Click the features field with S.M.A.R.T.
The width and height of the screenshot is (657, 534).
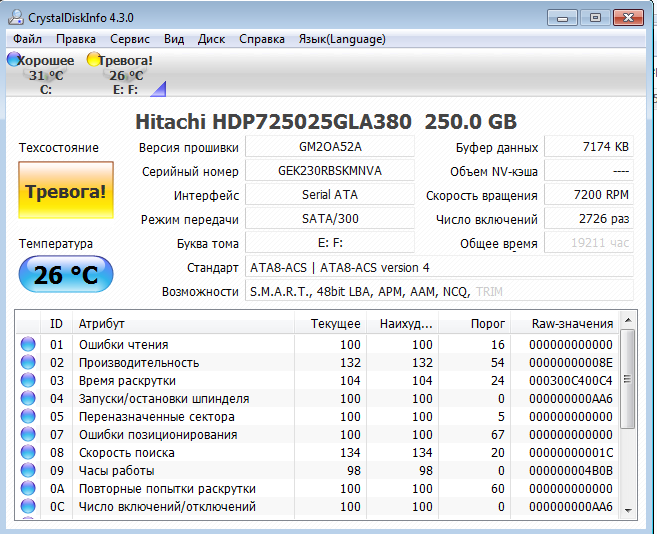tap(439, 291)
